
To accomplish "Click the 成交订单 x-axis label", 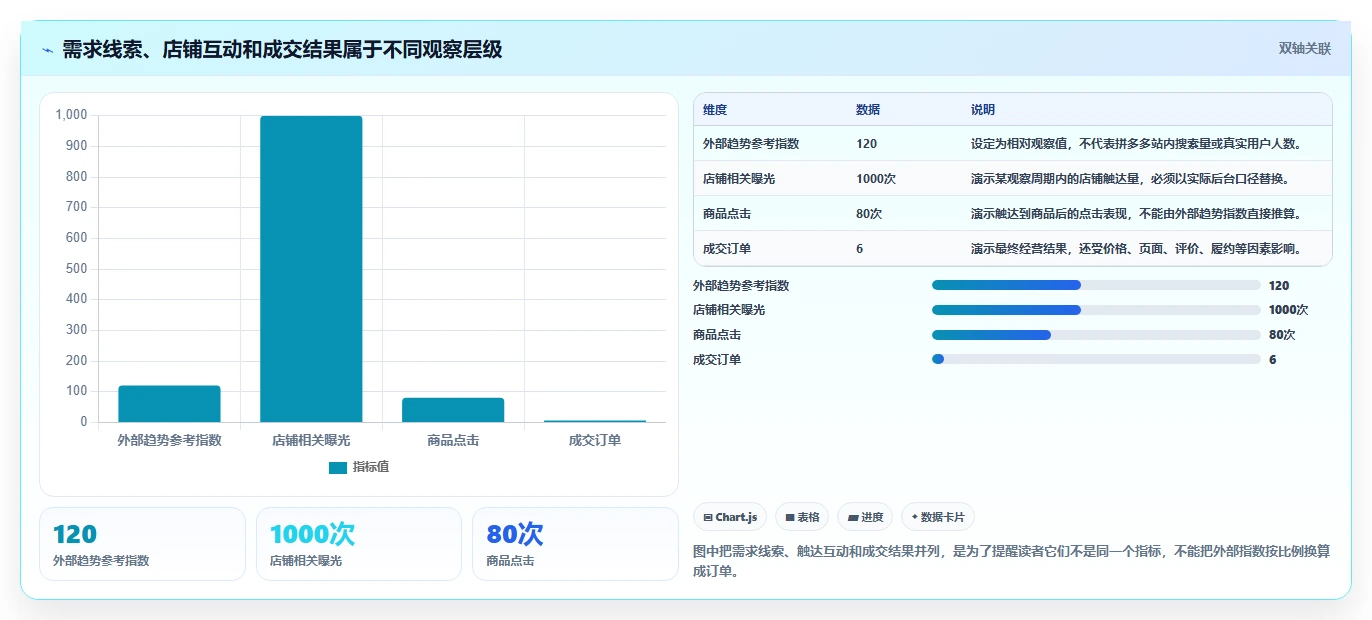I will pos(595,440).
